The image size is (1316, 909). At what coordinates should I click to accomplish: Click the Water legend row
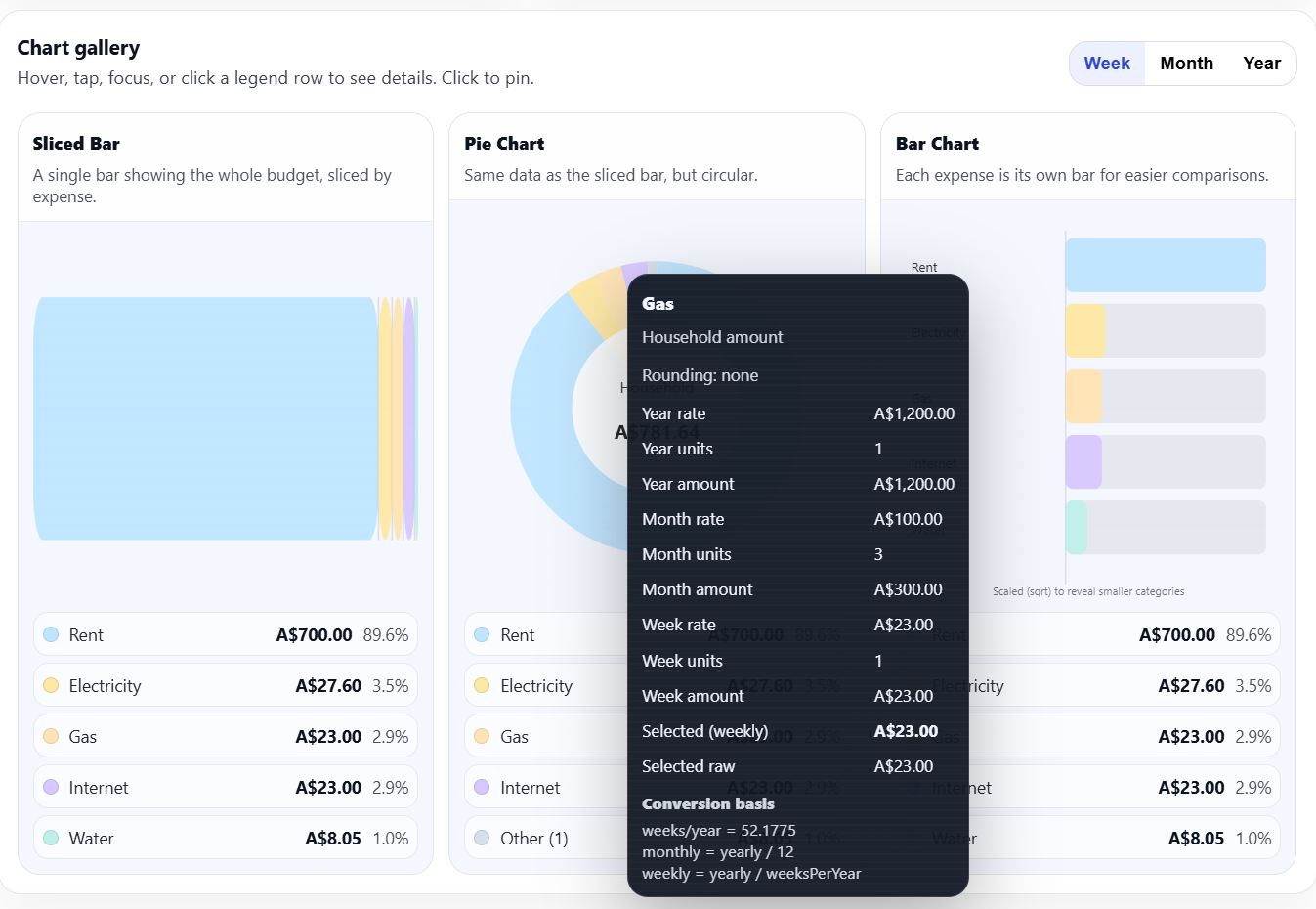225,838
